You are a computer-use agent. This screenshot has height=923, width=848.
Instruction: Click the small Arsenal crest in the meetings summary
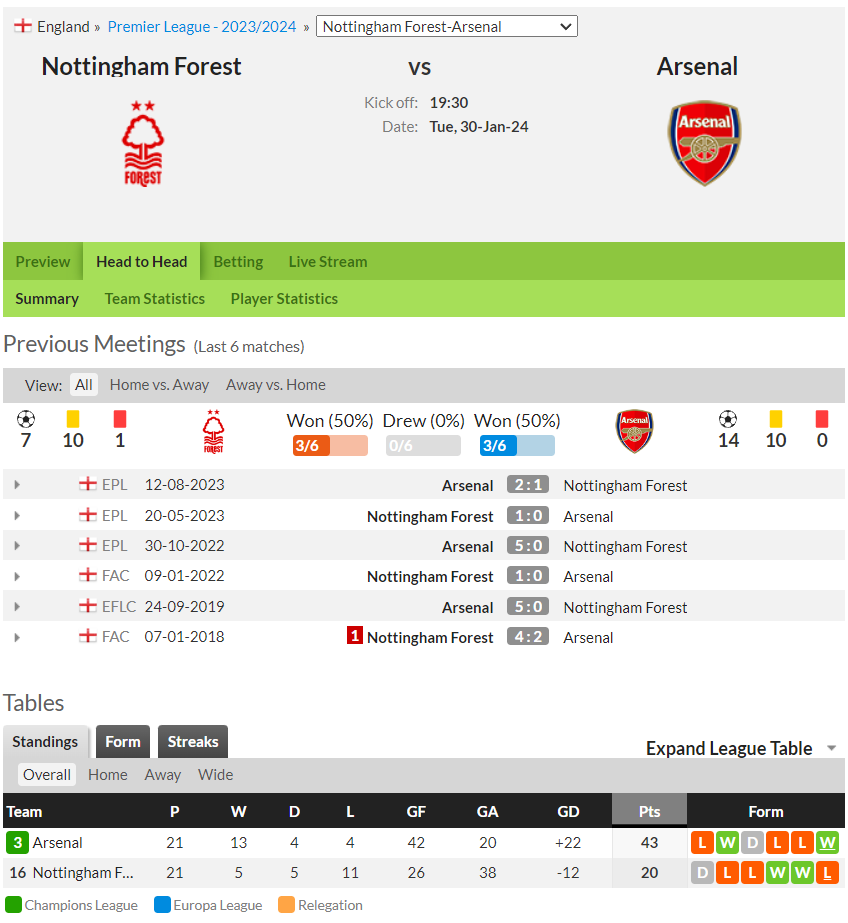[x=634, y=431]
